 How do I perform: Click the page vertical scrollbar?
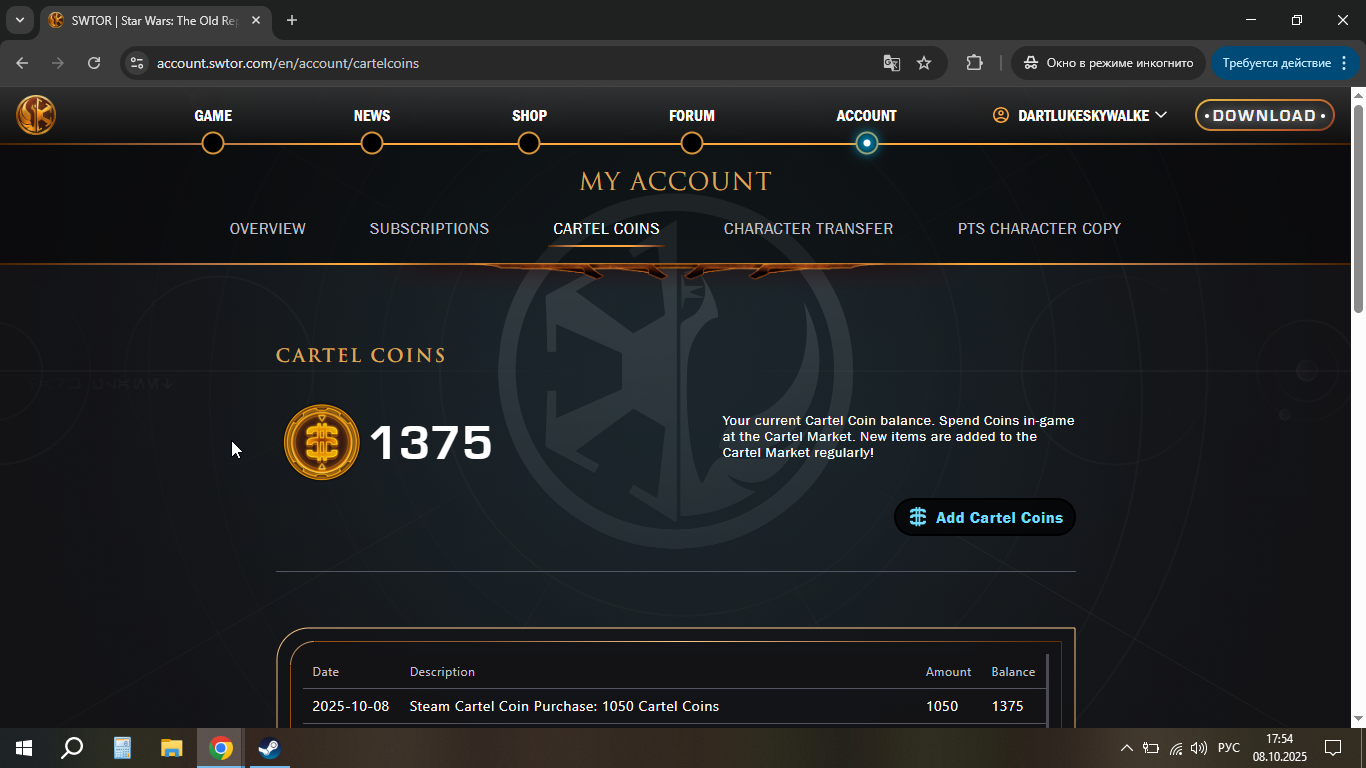[x=1358, y=210]
